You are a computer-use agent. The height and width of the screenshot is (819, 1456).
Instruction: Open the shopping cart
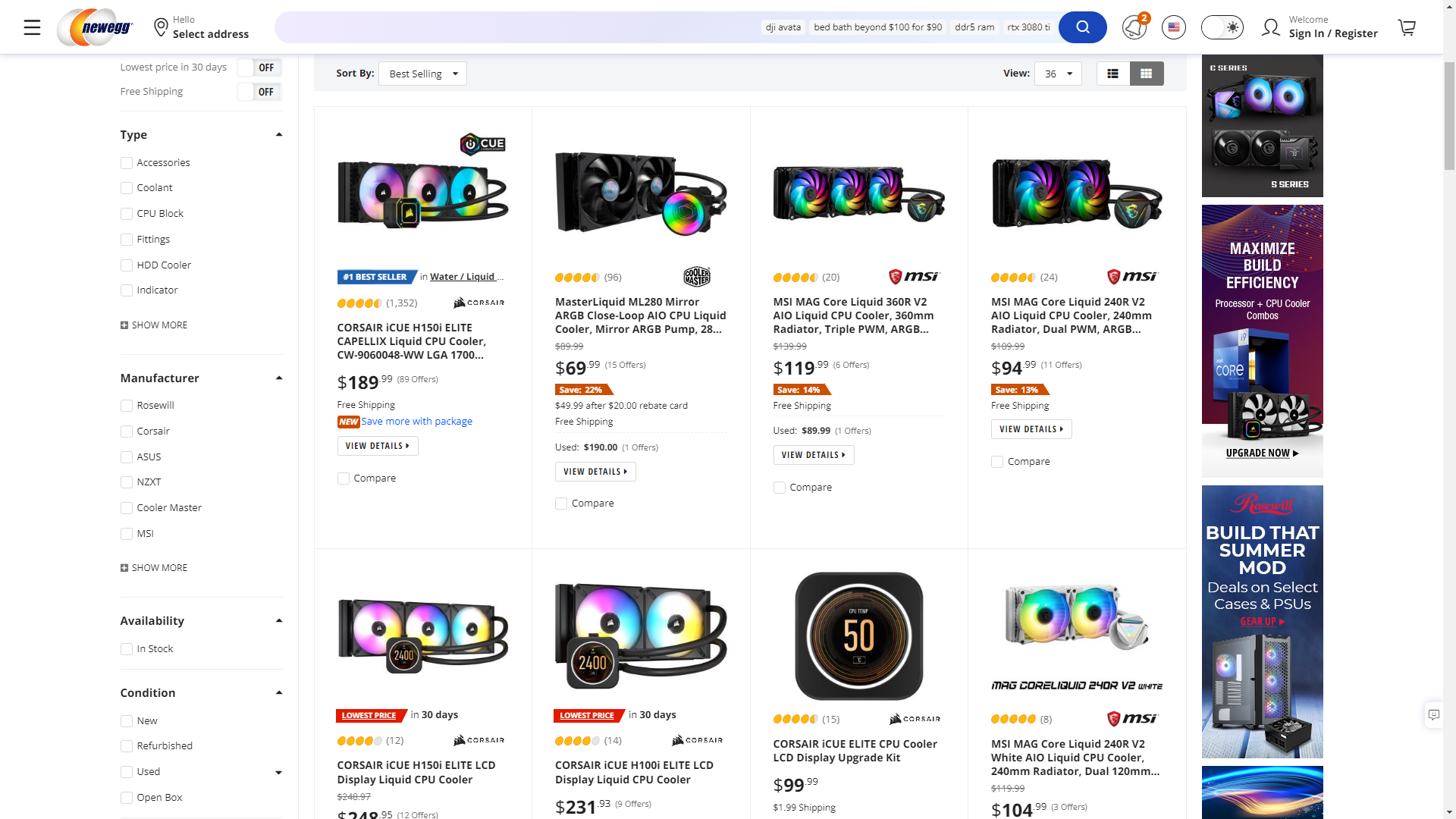(x=1407, y=28)
